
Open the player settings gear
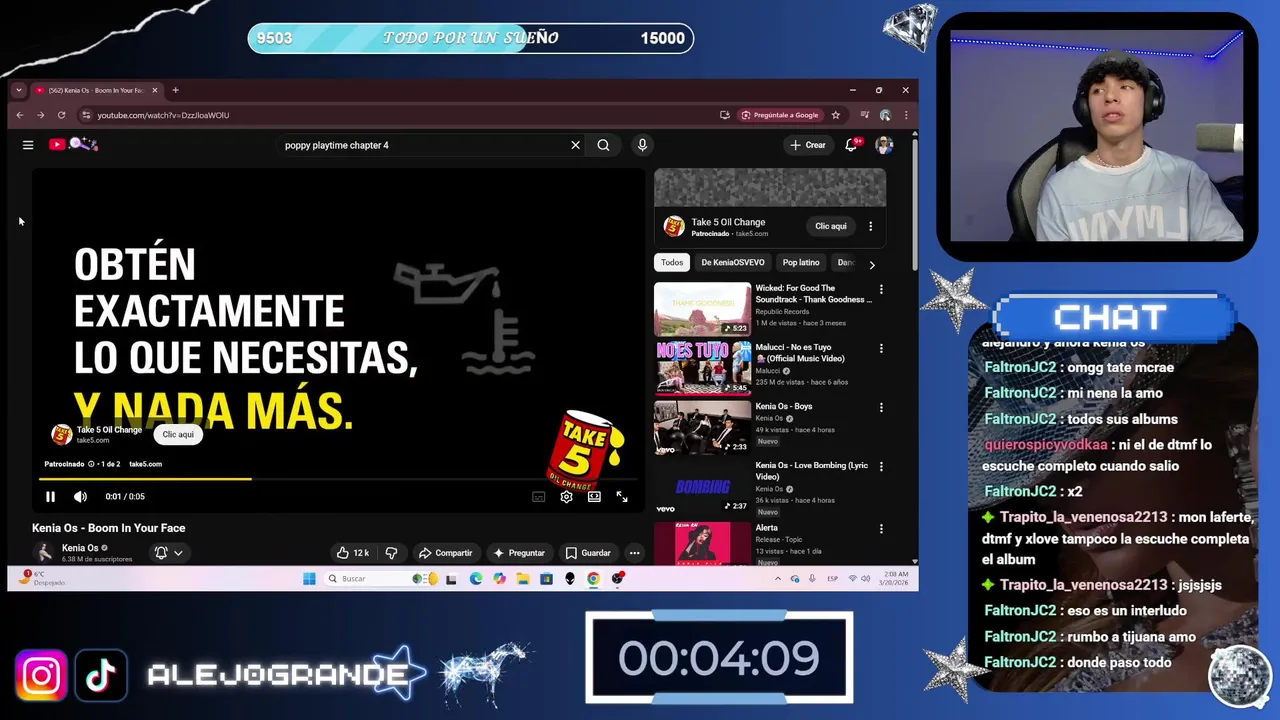click(566, 497)
